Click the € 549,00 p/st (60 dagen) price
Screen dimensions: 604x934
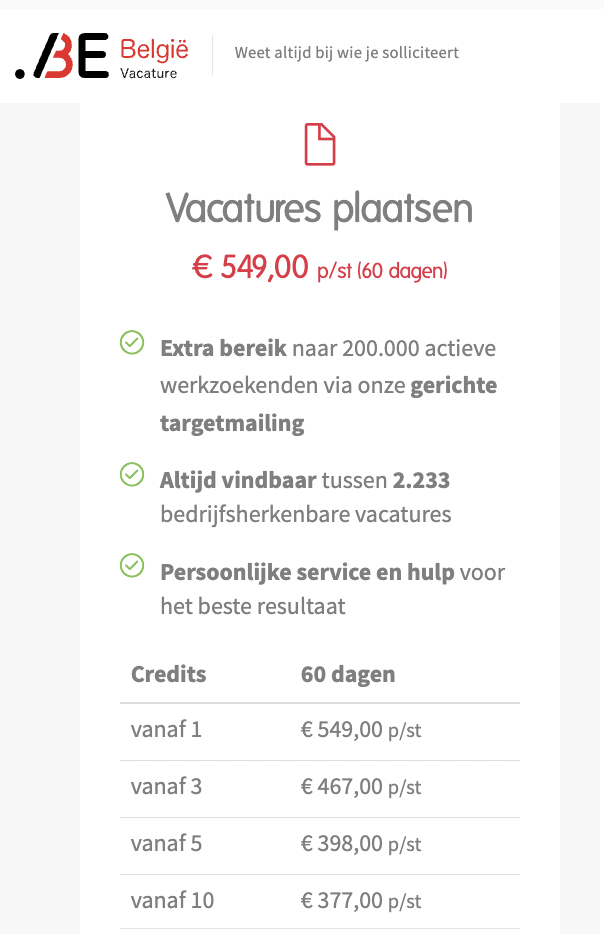pos(319,267)
